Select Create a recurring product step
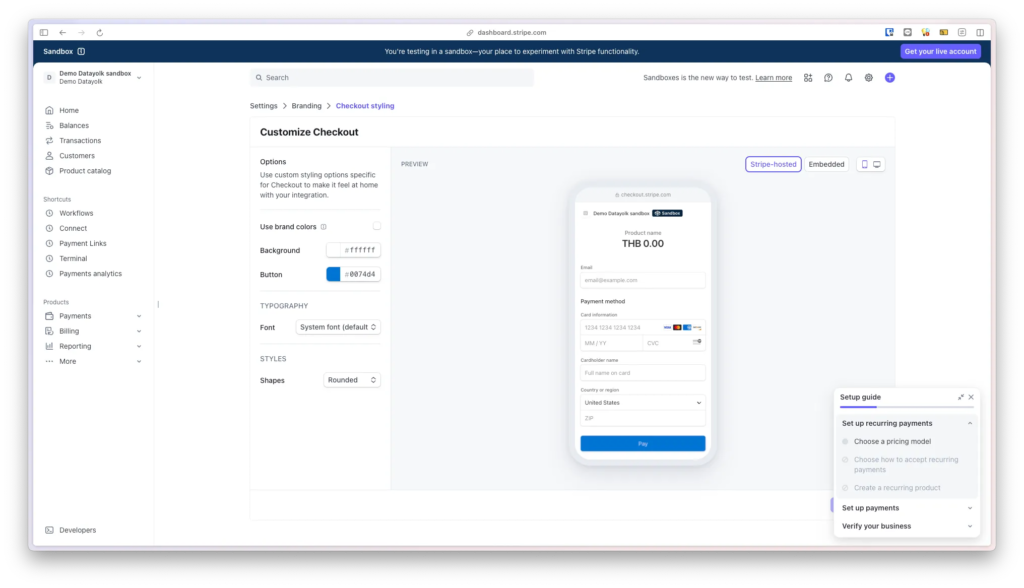 [897, 488]
